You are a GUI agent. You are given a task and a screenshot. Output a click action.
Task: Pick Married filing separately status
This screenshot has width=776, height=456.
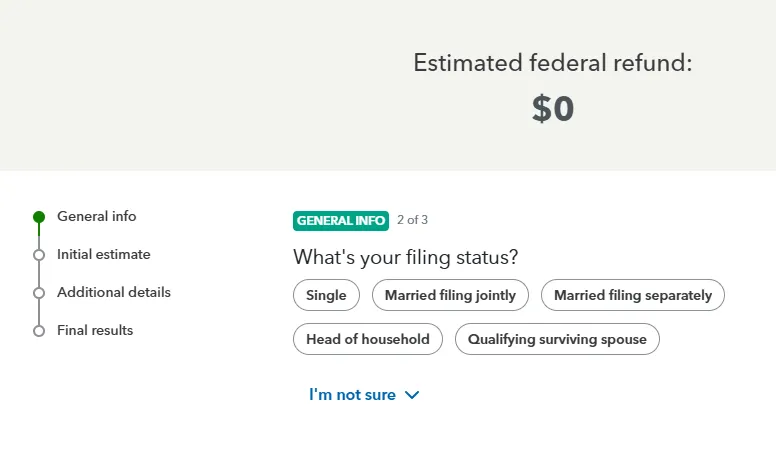coord(632,295)
